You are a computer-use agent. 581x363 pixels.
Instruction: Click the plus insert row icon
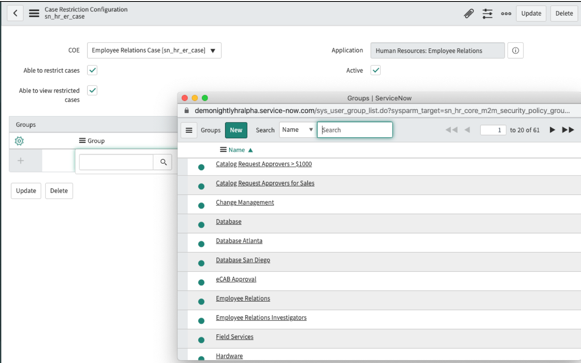tap(21, 161)
